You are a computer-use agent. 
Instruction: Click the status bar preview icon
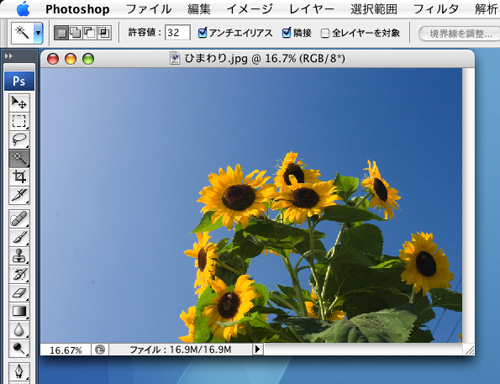pyautogui.click(x=100, y=350)
